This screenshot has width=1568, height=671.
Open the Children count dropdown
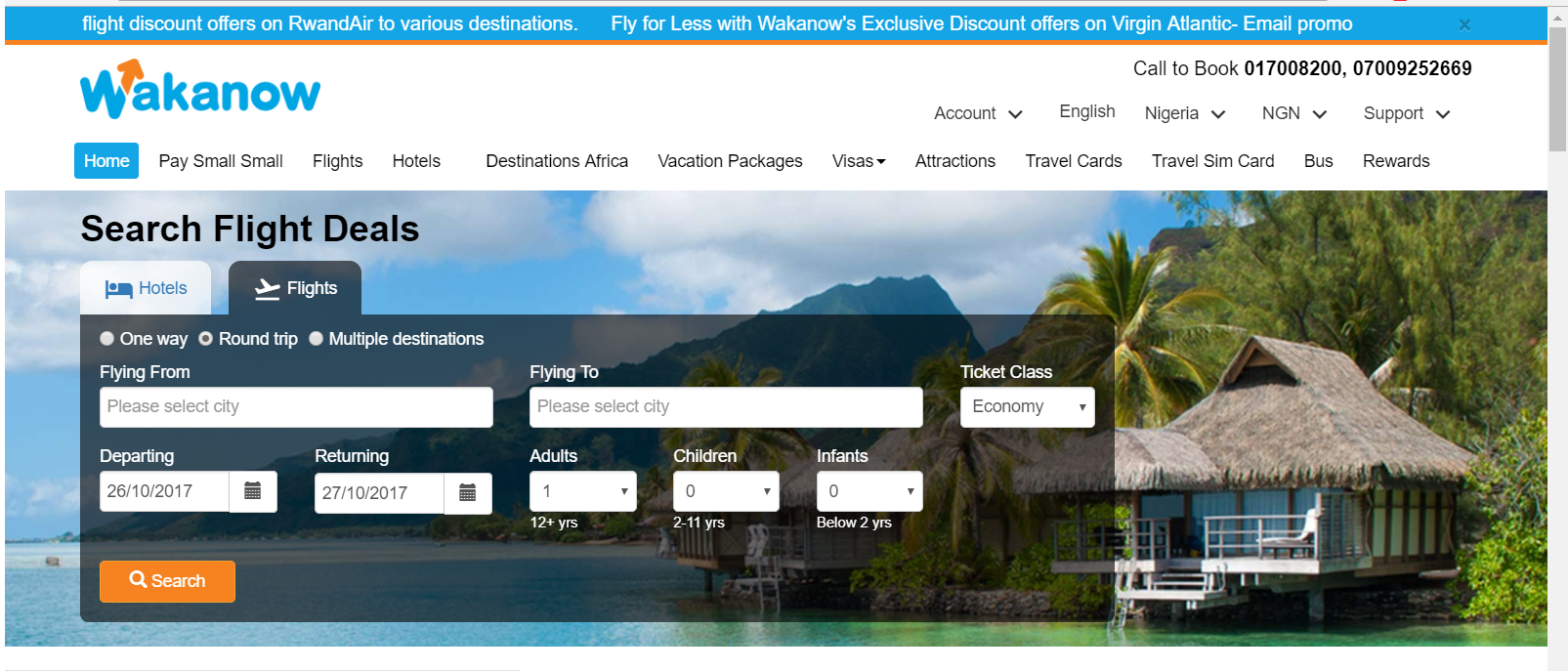click(725, 491)
